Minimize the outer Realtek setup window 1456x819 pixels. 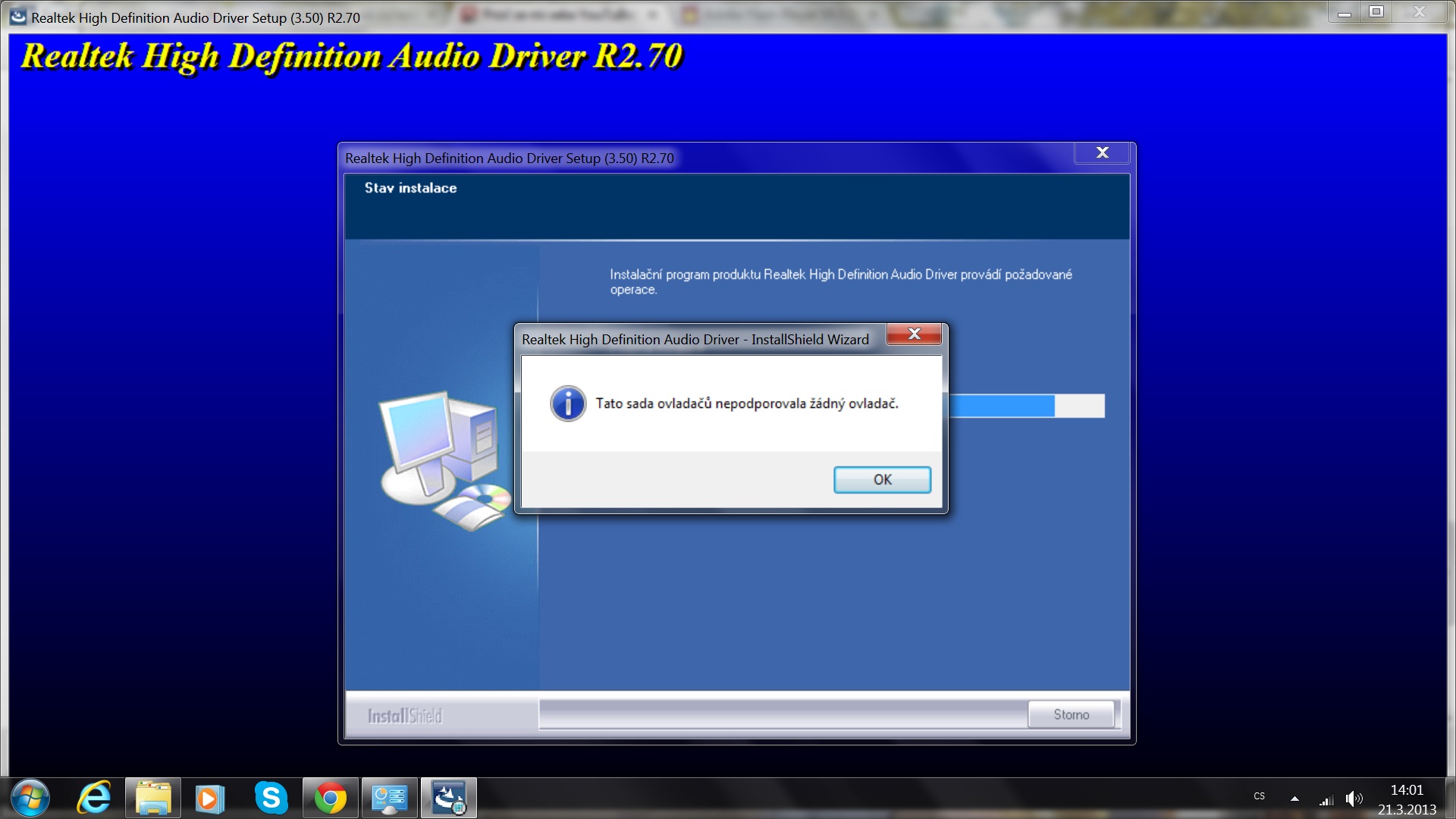[x=1345, y=13]
